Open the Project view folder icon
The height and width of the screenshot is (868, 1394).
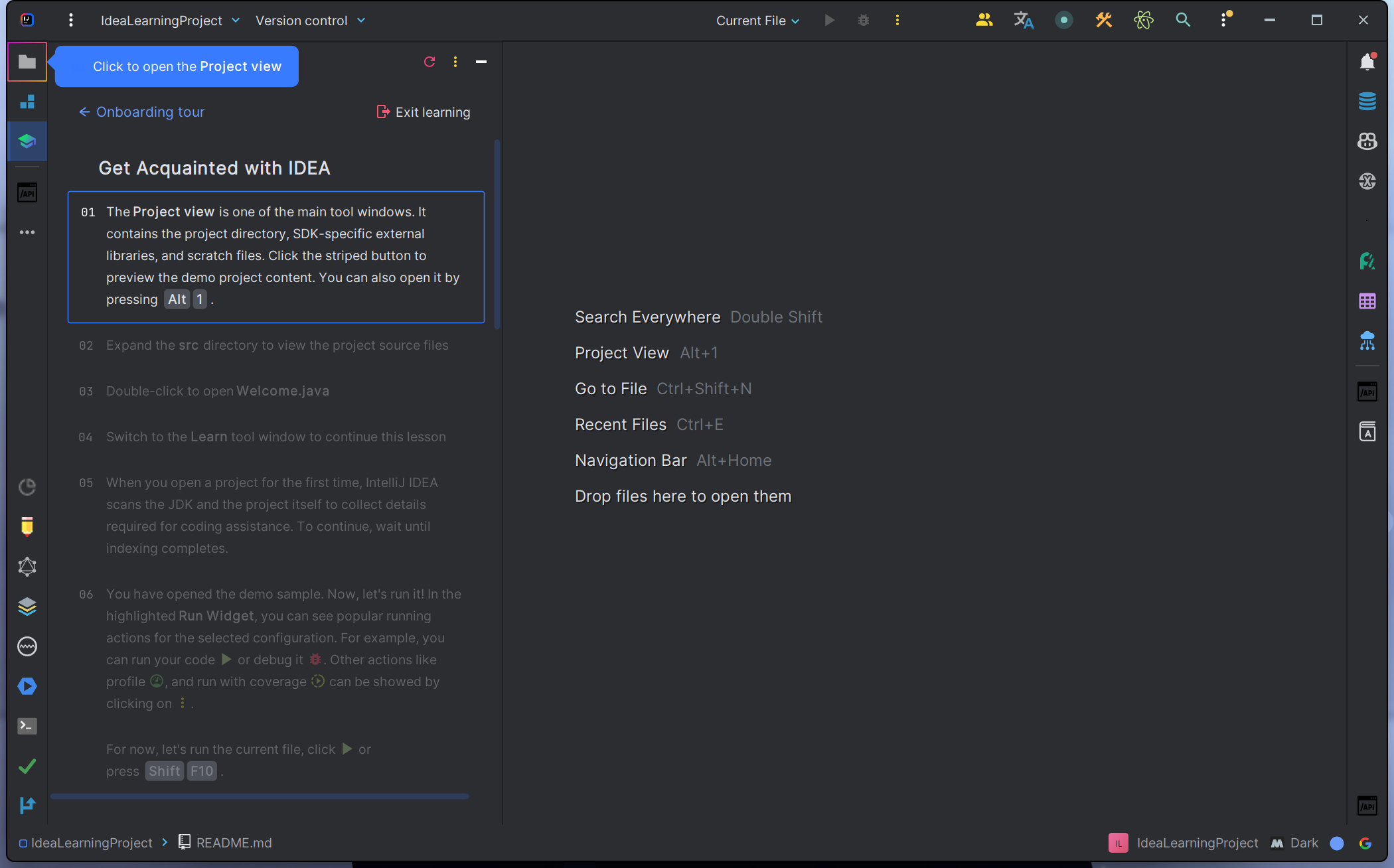tap(27, 62)
